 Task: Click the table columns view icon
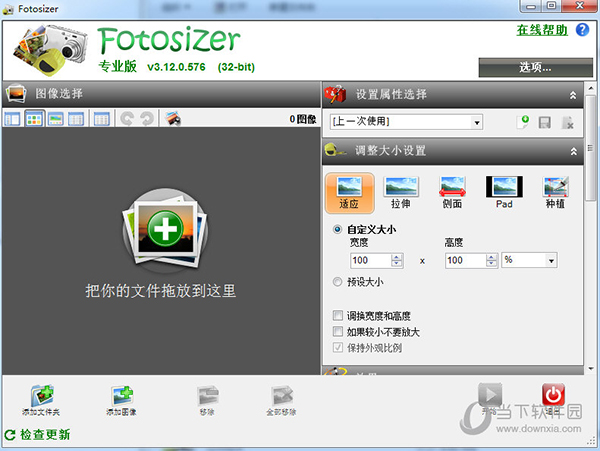102,119
